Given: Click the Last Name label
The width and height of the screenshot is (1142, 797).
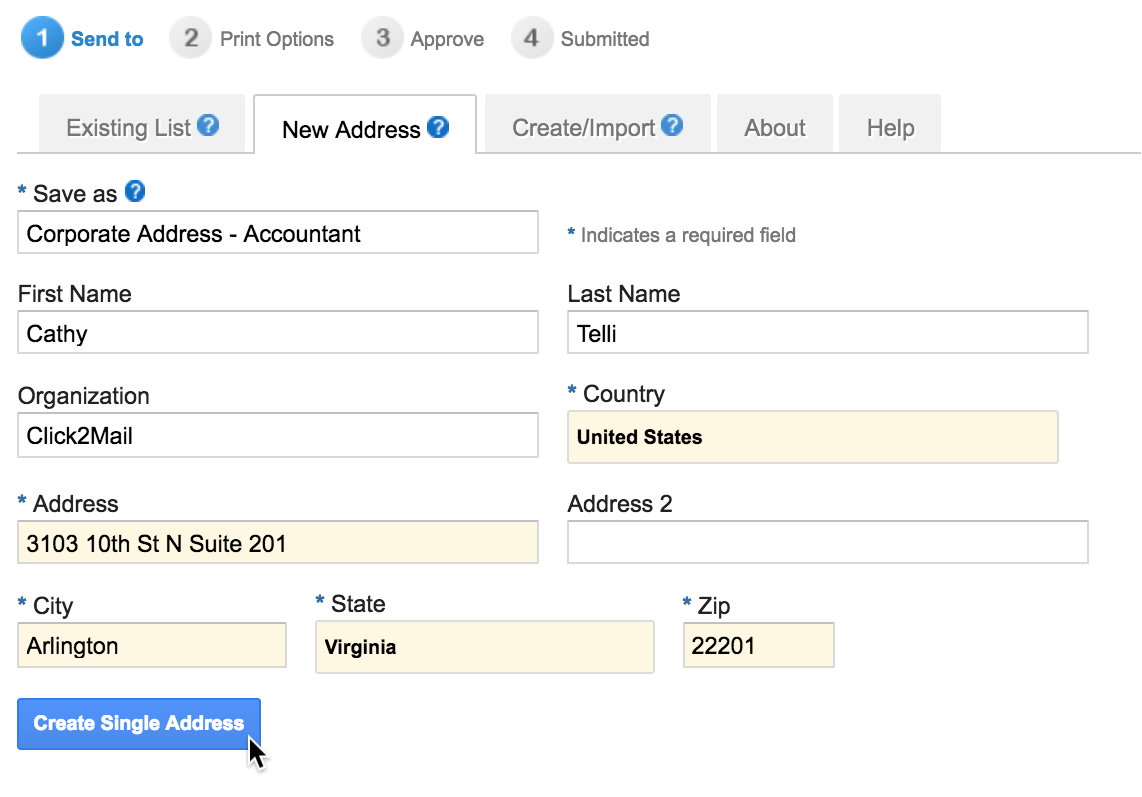Looking at the screenshot, I should click(x=624, y=294).
